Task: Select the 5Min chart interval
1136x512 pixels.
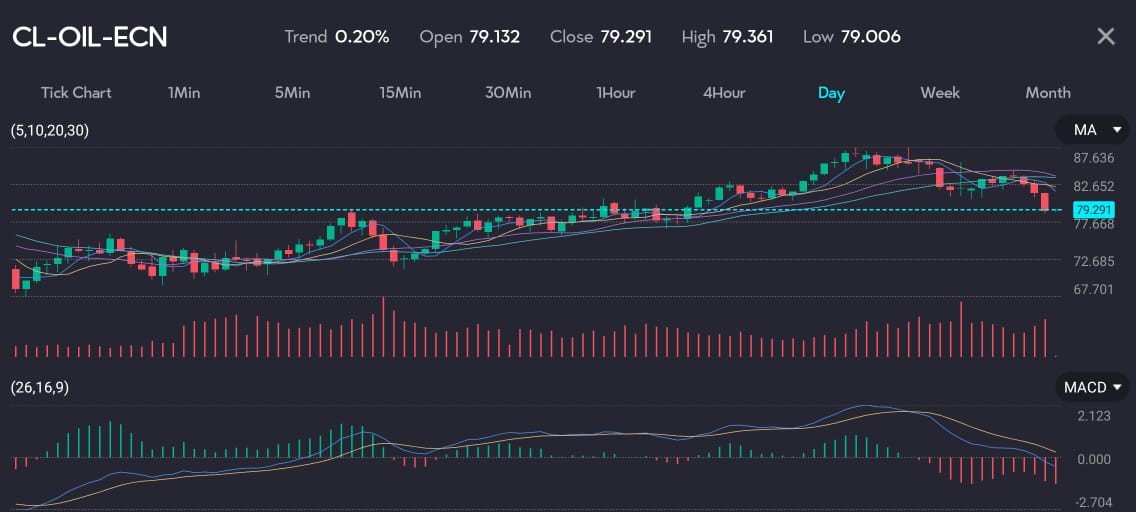Action: click(292, 92)
